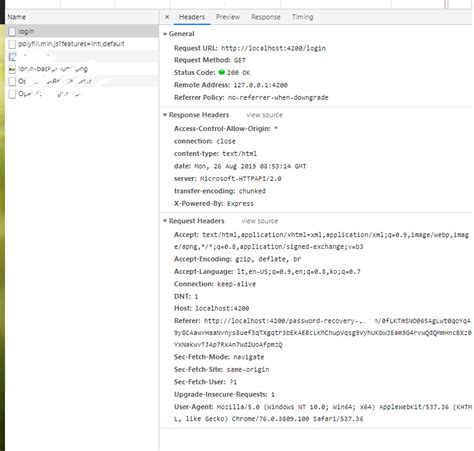
Task: Click the Accept-Language header value
Action: 299,272
